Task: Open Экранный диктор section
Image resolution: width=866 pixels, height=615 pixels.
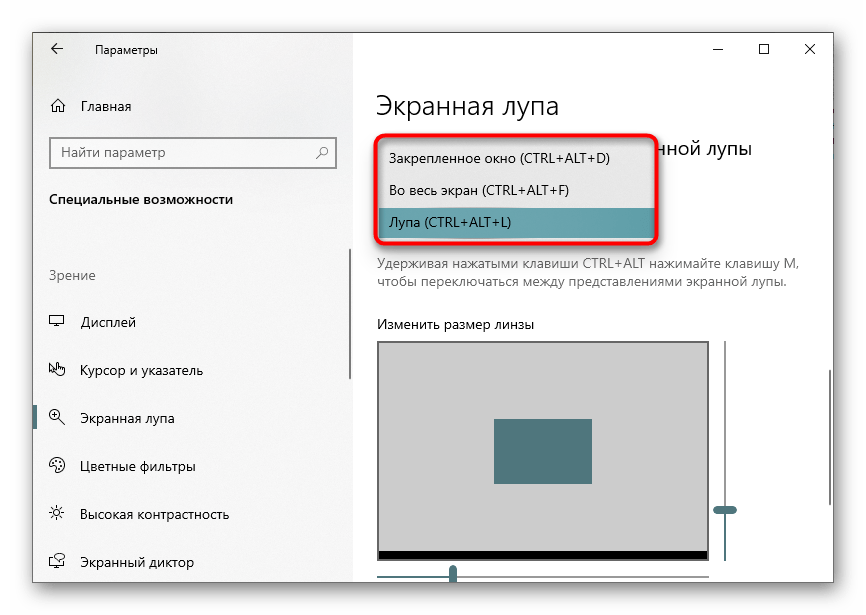Action: 137,563
